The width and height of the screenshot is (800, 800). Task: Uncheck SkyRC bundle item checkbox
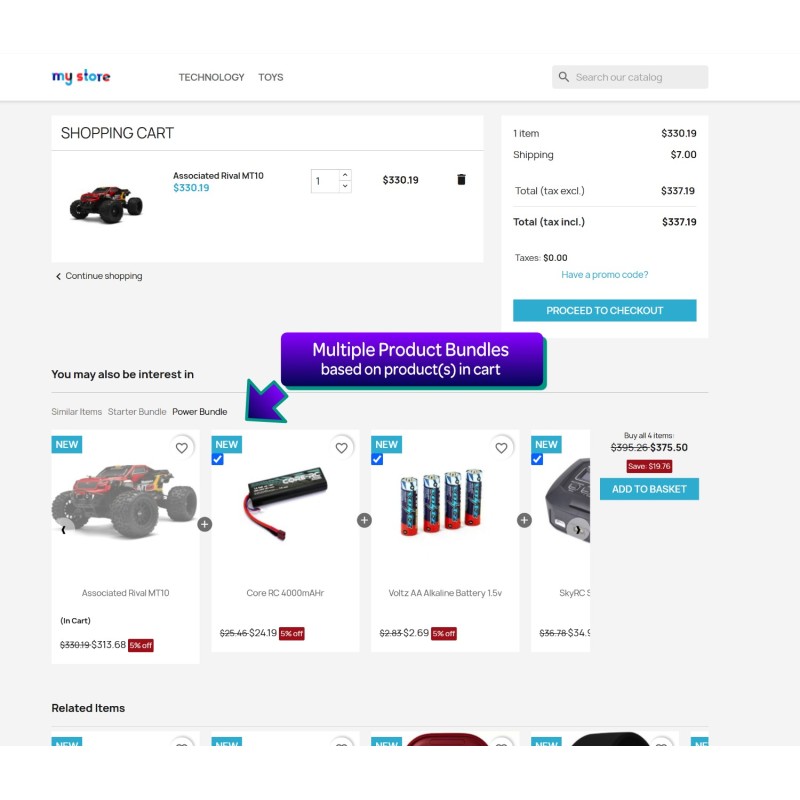[x=537, y=459]
